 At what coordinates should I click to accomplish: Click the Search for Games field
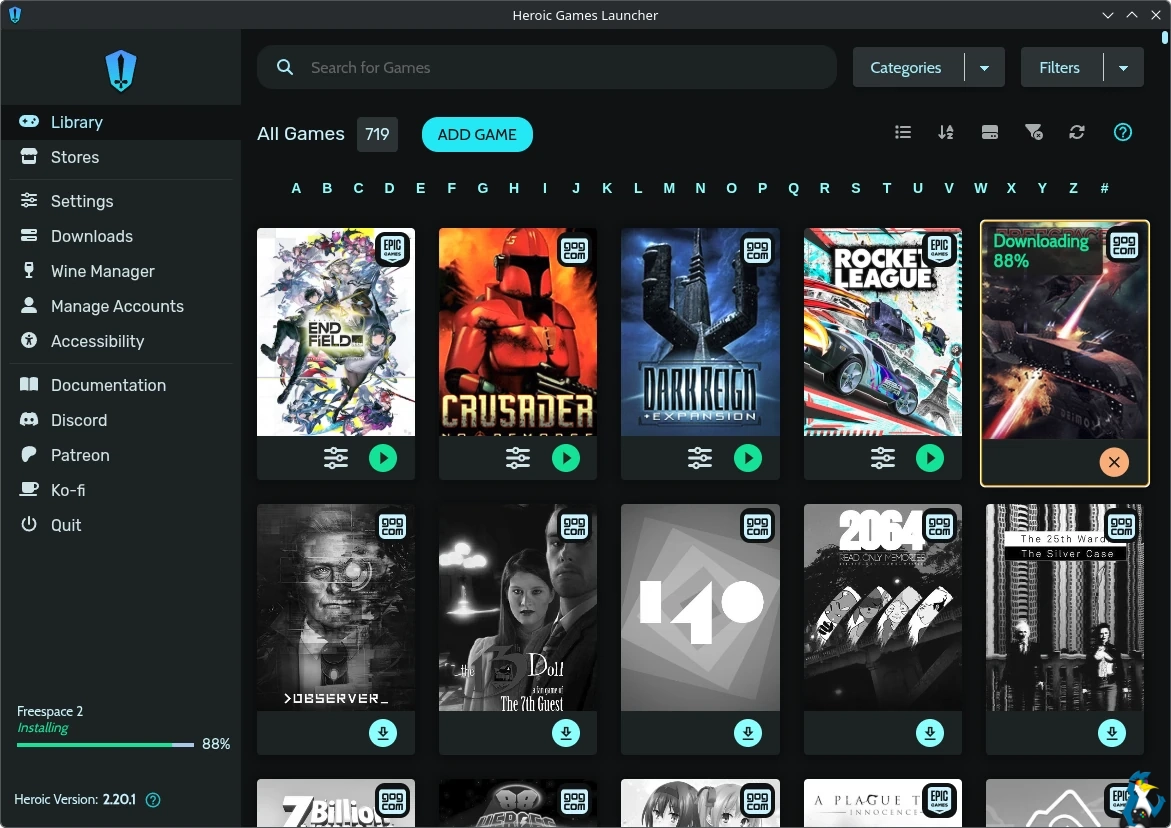(x=560, y=68)
